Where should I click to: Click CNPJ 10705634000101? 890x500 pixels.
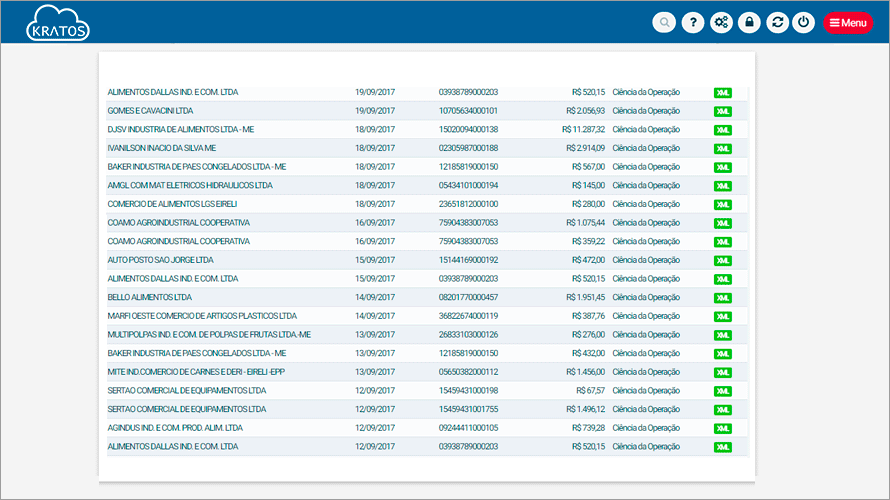[x=468, y=111]
